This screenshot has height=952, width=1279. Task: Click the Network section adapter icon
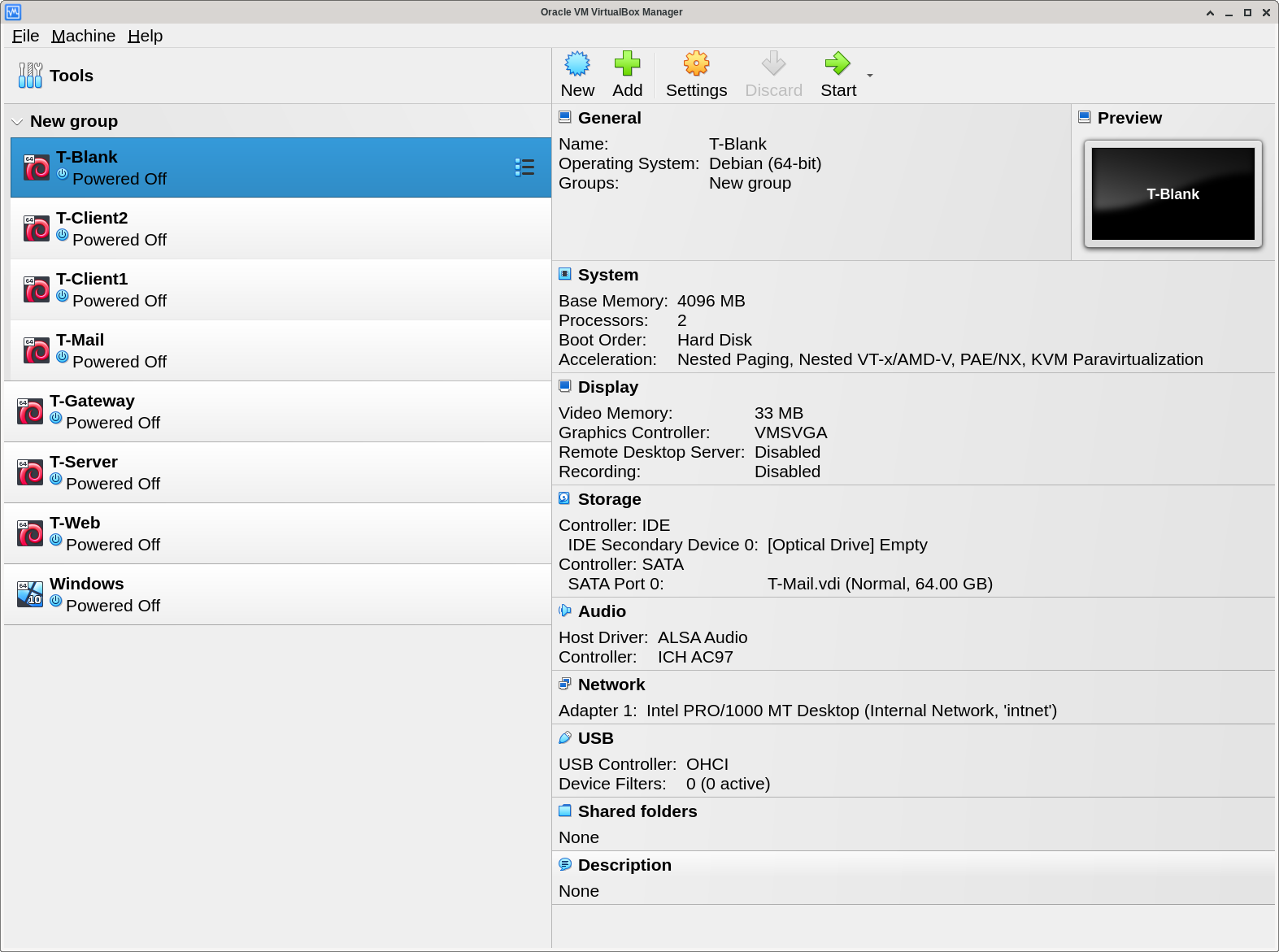[565, 685]
